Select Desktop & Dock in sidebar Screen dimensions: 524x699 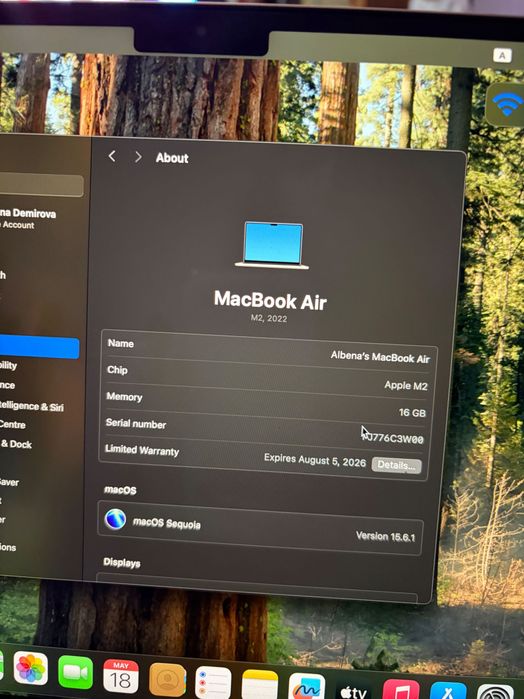click(x=16, y=444)
